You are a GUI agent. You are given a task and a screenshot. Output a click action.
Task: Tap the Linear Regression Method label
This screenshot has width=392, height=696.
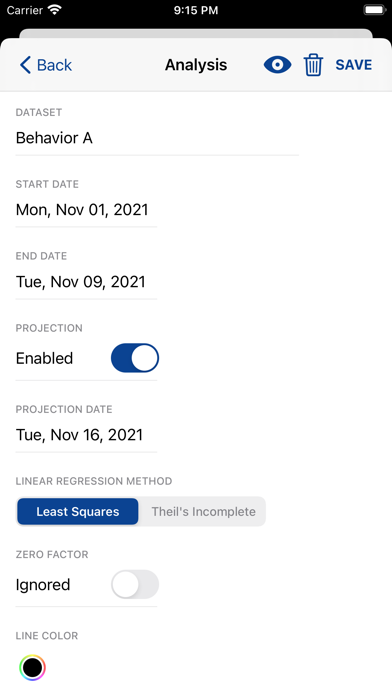click(94, 481)
